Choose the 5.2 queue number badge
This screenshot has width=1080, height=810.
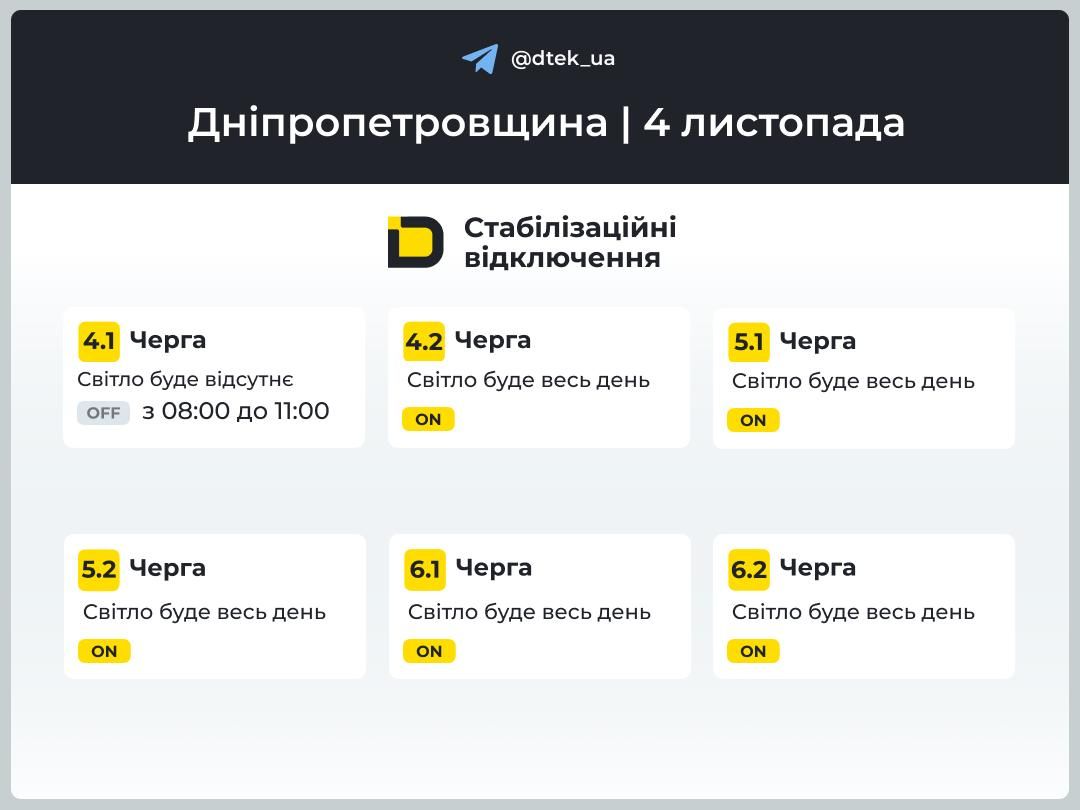coord(99,569)
